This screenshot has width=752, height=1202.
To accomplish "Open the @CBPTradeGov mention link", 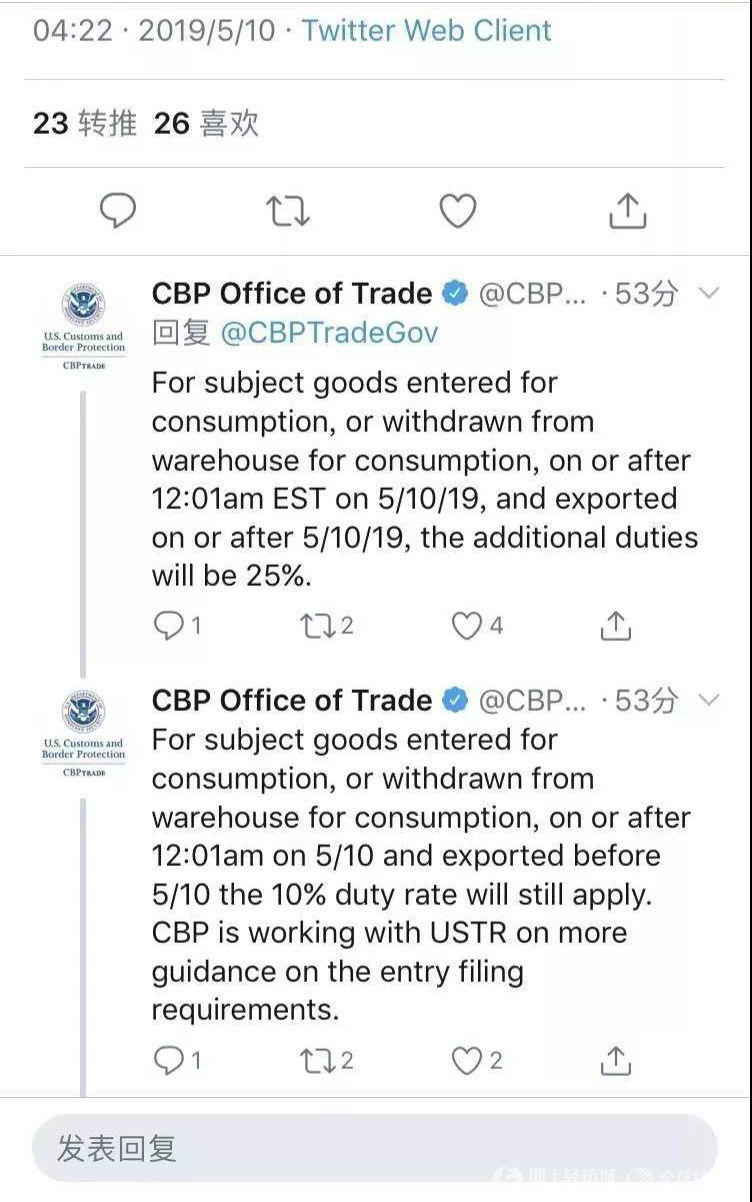I will coord(329,332).
